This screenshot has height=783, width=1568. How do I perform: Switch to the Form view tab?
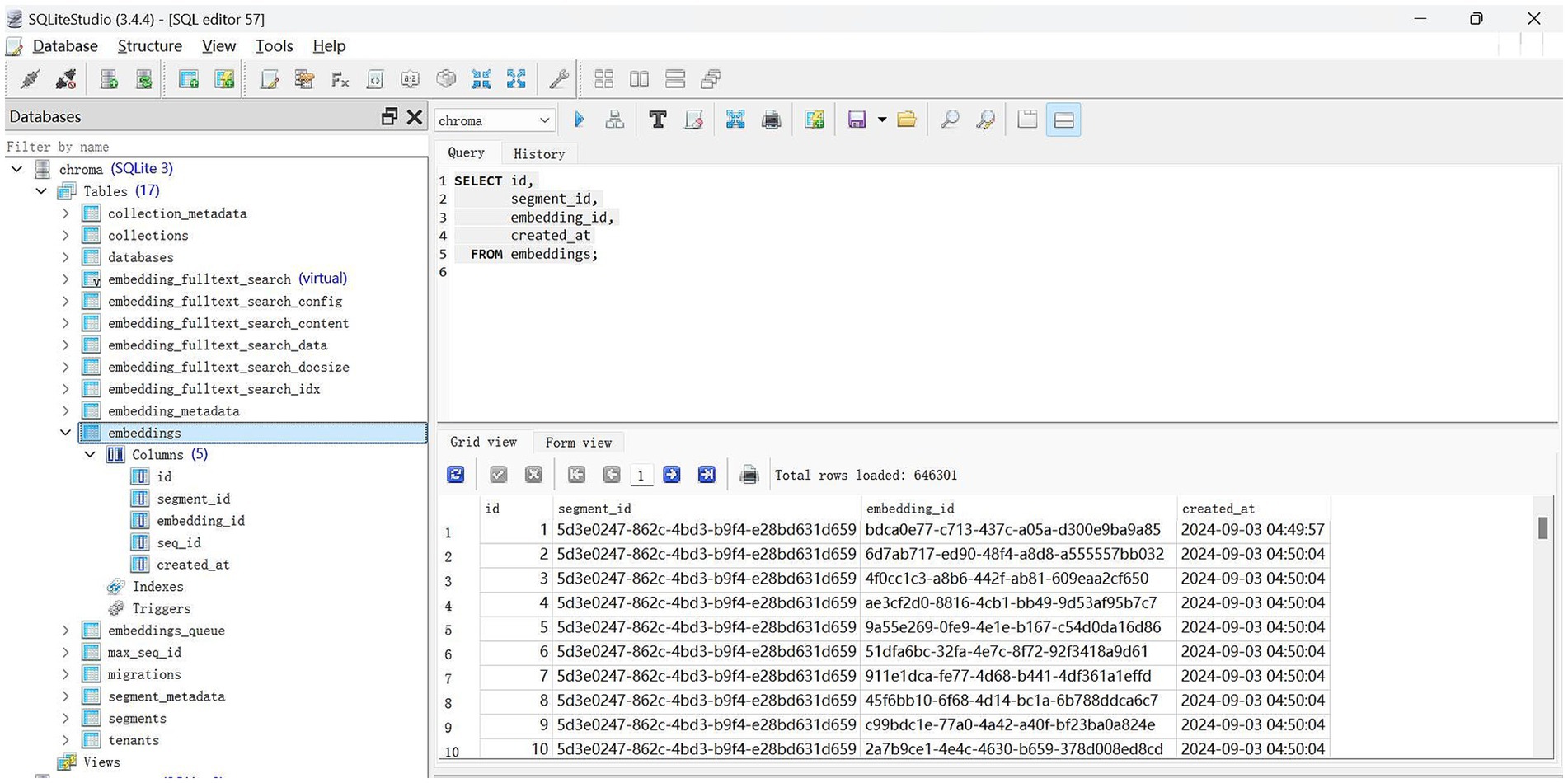579,443
